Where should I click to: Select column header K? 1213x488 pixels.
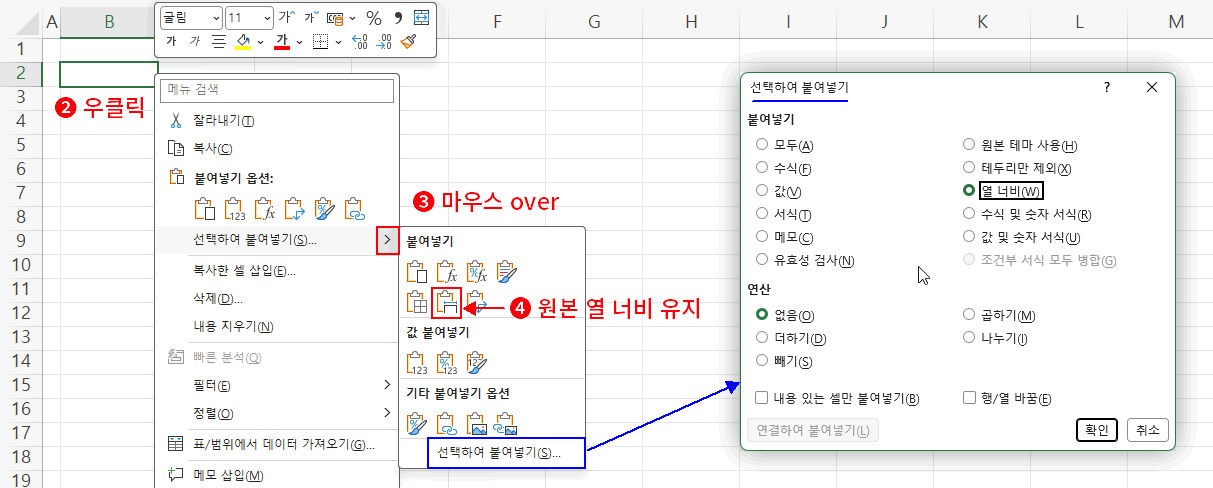982,21
